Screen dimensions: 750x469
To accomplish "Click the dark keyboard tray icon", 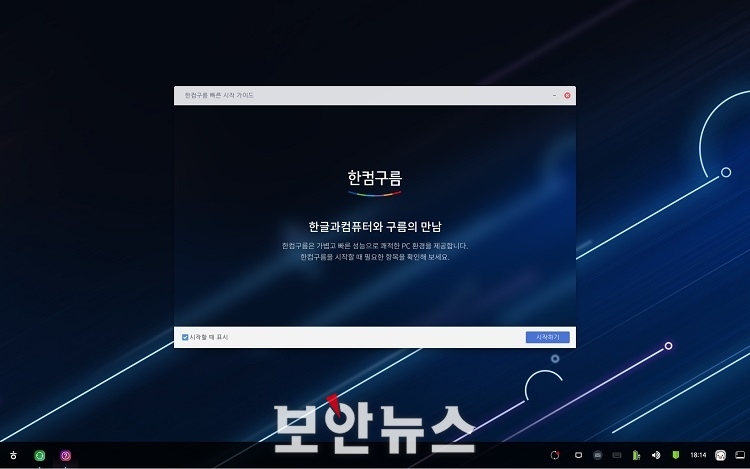I will tap(617, 455).
